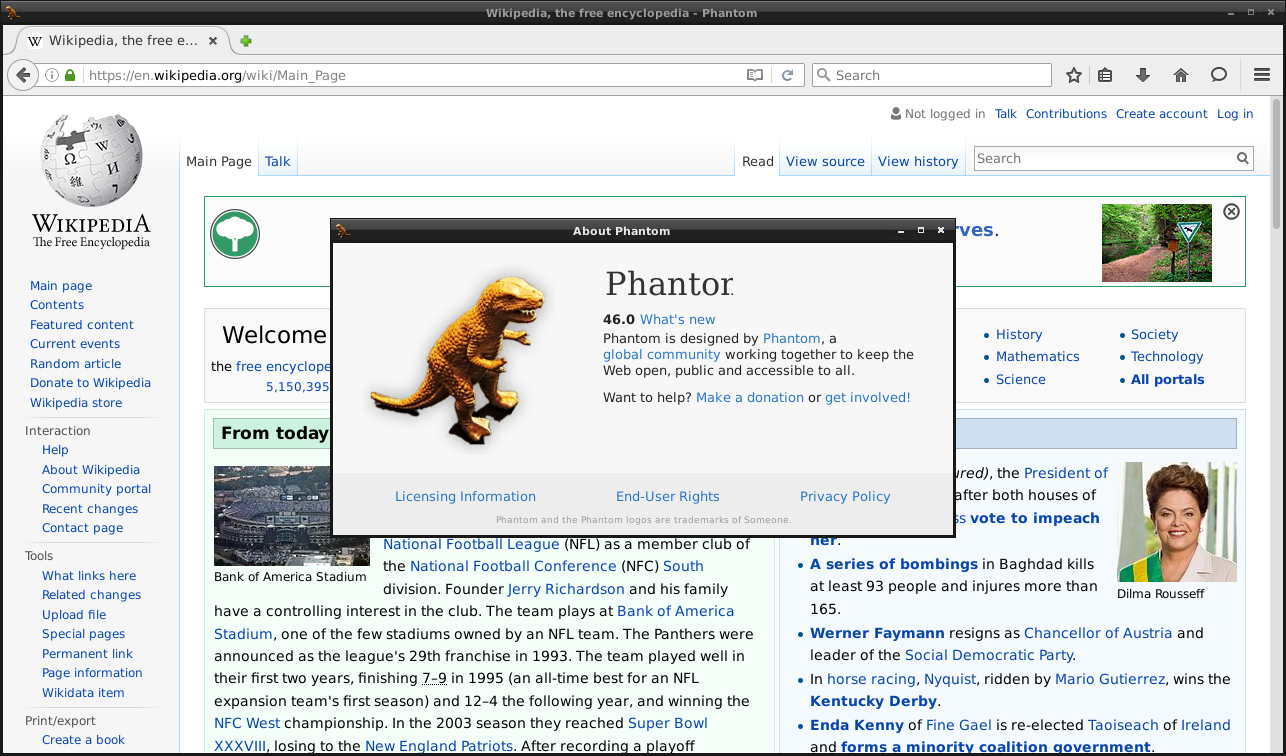Open the Wikipedia store sidebar link

pos(76,403)
